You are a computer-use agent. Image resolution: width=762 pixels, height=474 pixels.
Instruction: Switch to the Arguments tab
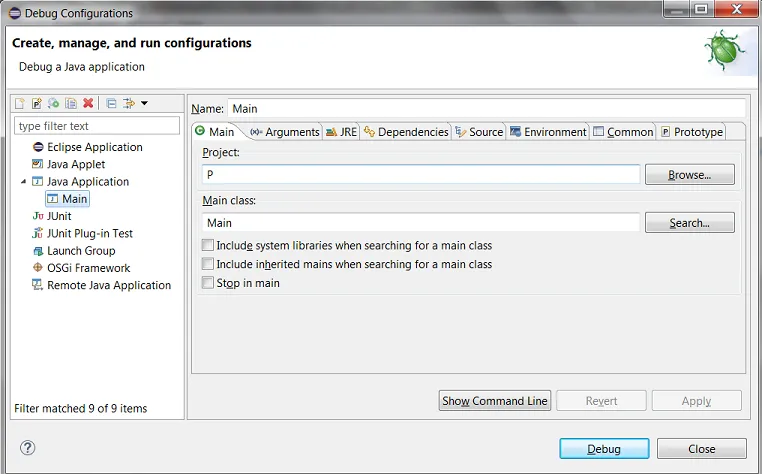pyautogui.click(x=284, y=132)
